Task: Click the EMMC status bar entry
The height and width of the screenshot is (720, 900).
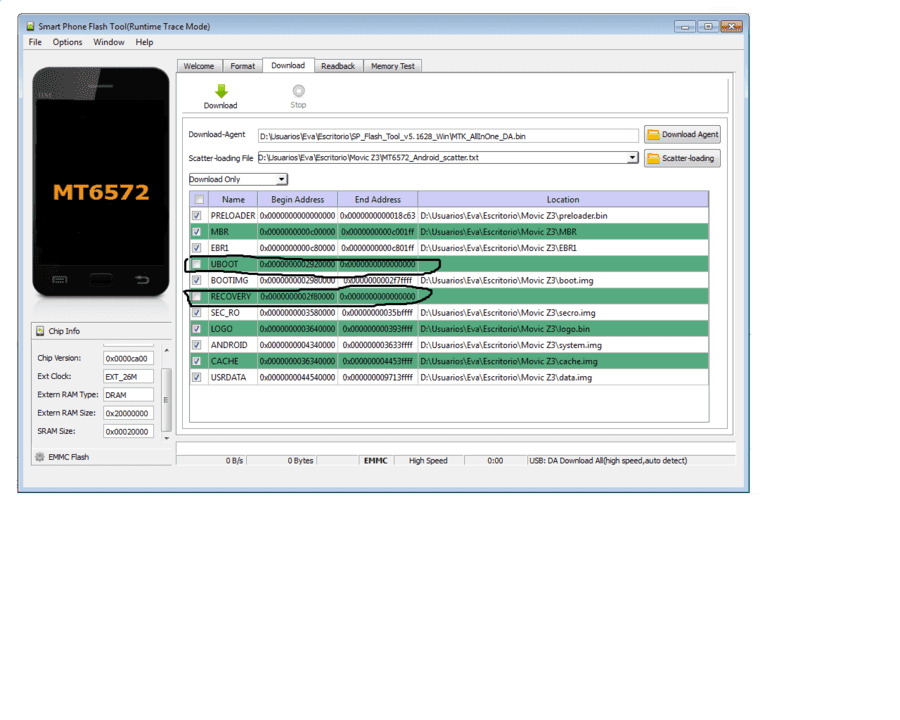Action: [x=376, y=460]
